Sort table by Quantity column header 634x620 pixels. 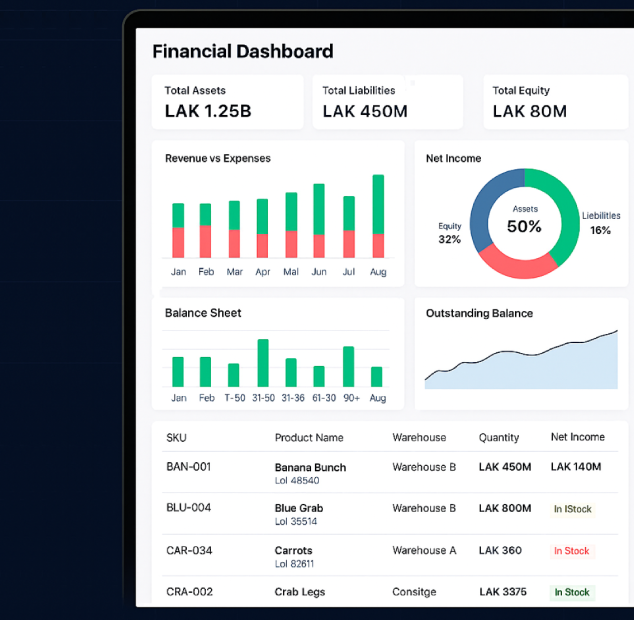click(x=499, y=437)
